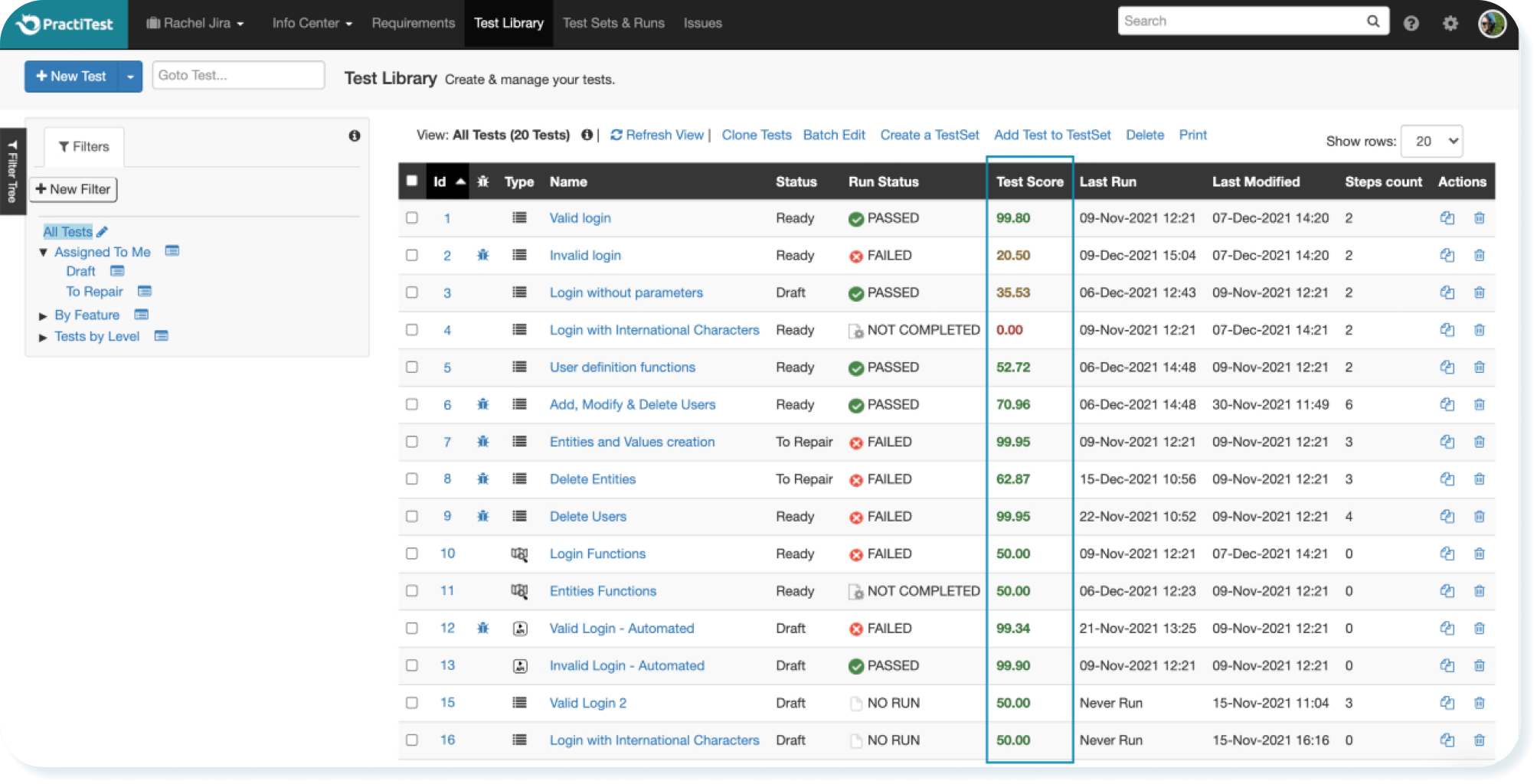Click the user avatar in top bar
This screenshot has height=784, width=1537.
point(1491,24)
